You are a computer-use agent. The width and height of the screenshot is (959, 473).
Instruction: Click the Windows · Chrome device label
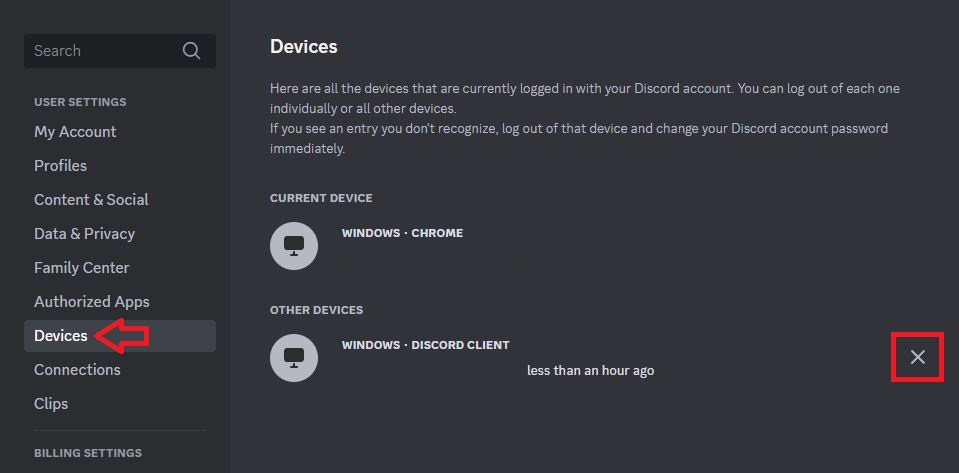coord(402,233)
